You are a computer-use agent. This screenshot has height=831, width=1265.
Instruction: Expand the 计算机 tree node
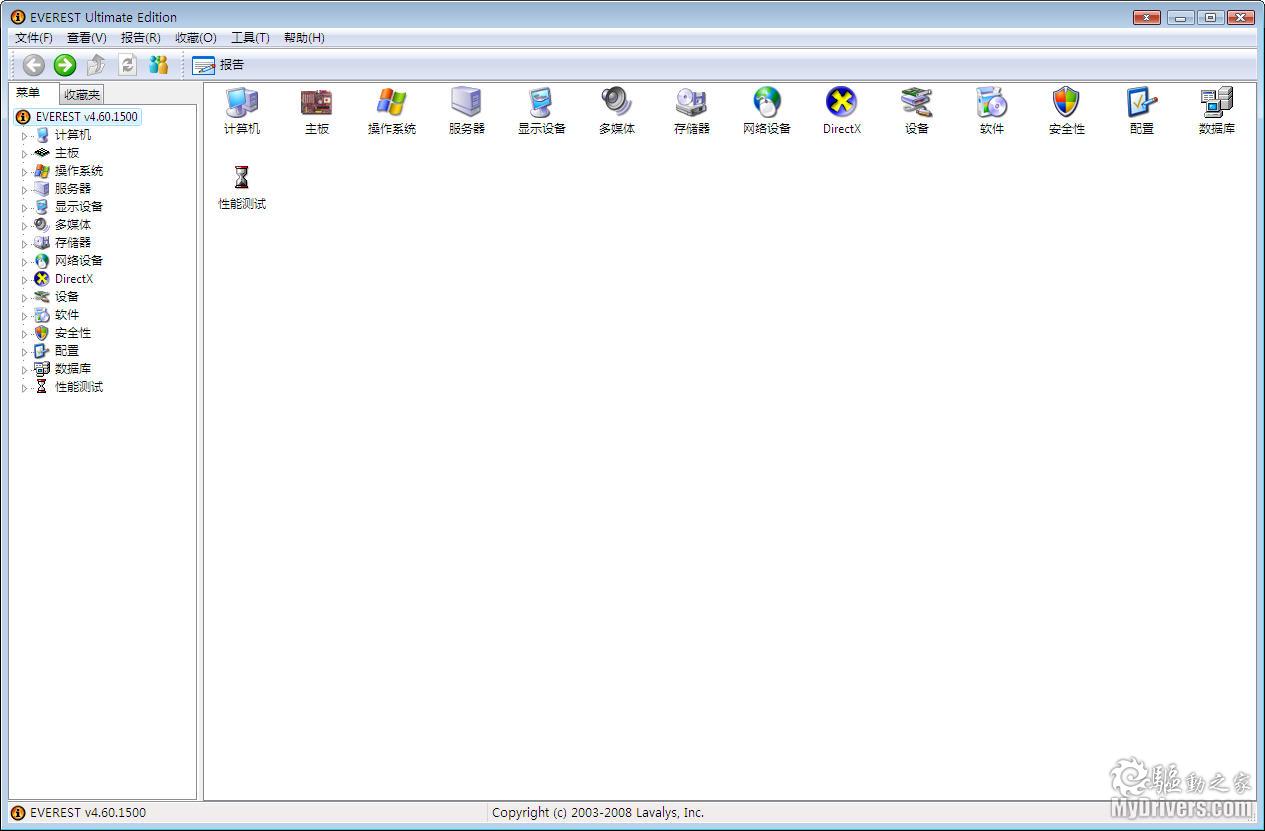point(25,135)
